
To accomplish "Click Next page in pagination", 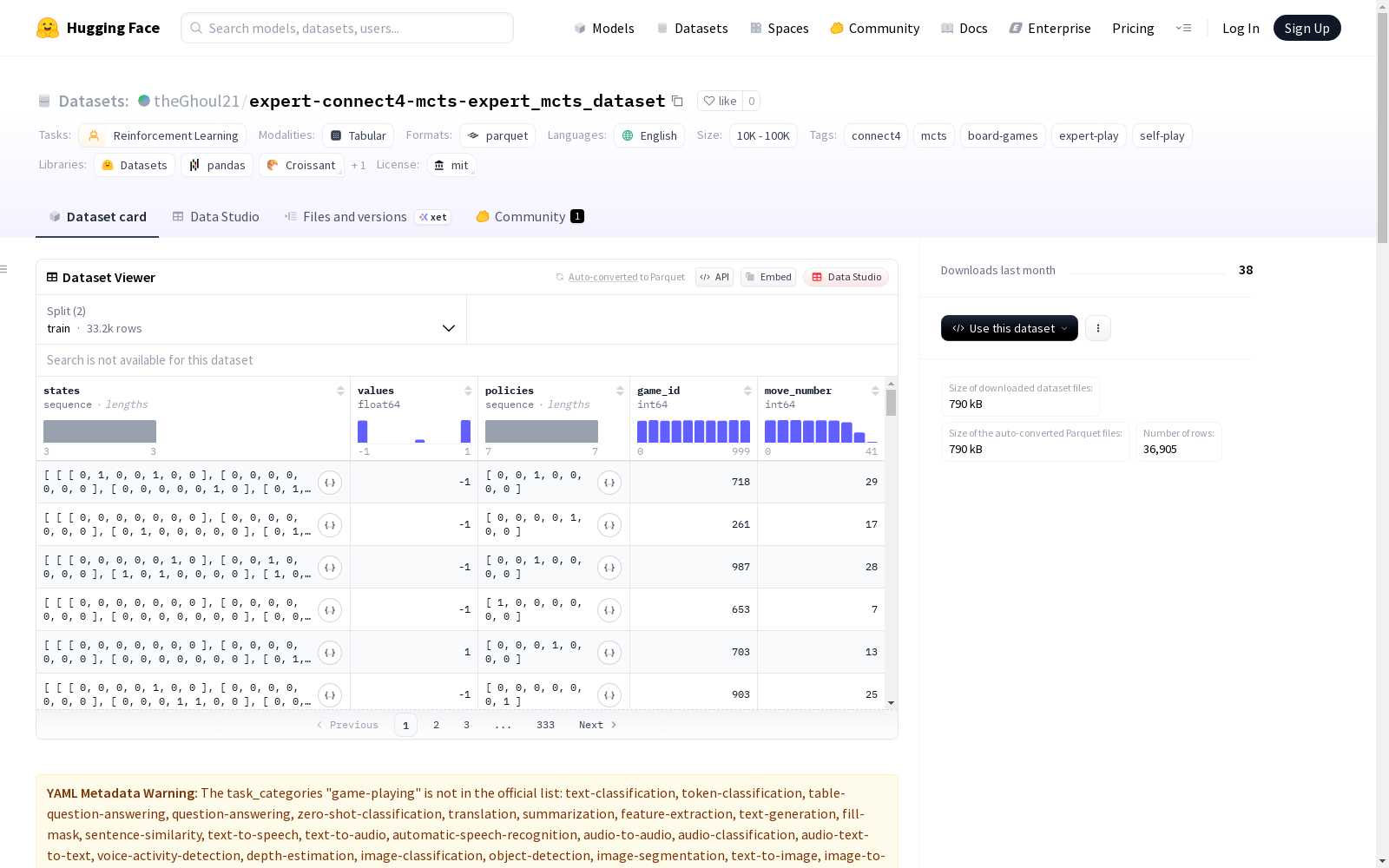I will point(598,725).
